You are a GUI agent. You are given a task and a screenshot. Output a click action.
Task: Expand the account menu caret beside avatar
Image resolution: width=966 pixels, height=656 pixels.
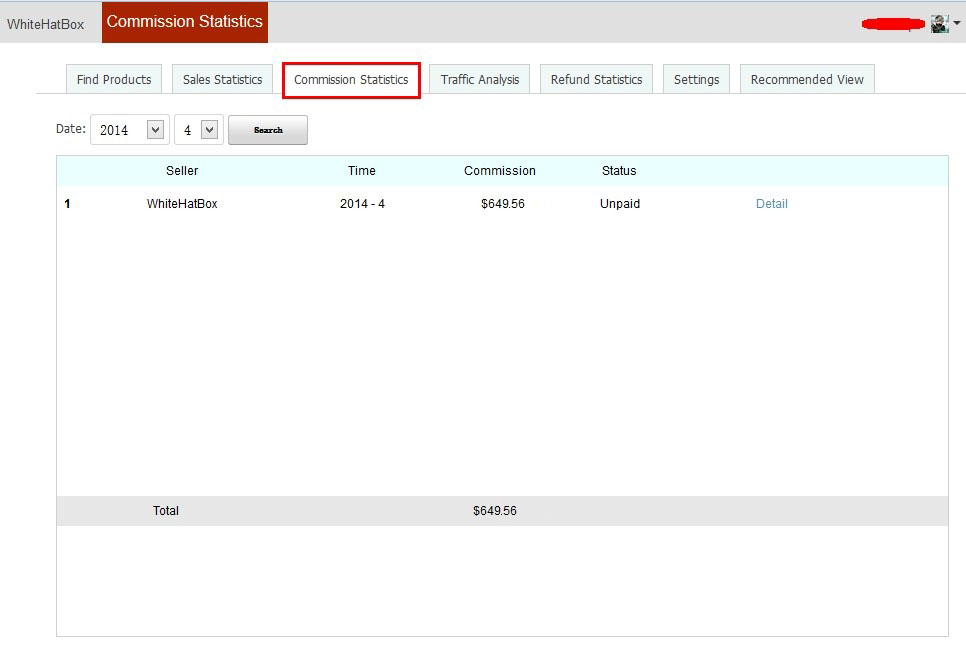[x=957, y=24]
